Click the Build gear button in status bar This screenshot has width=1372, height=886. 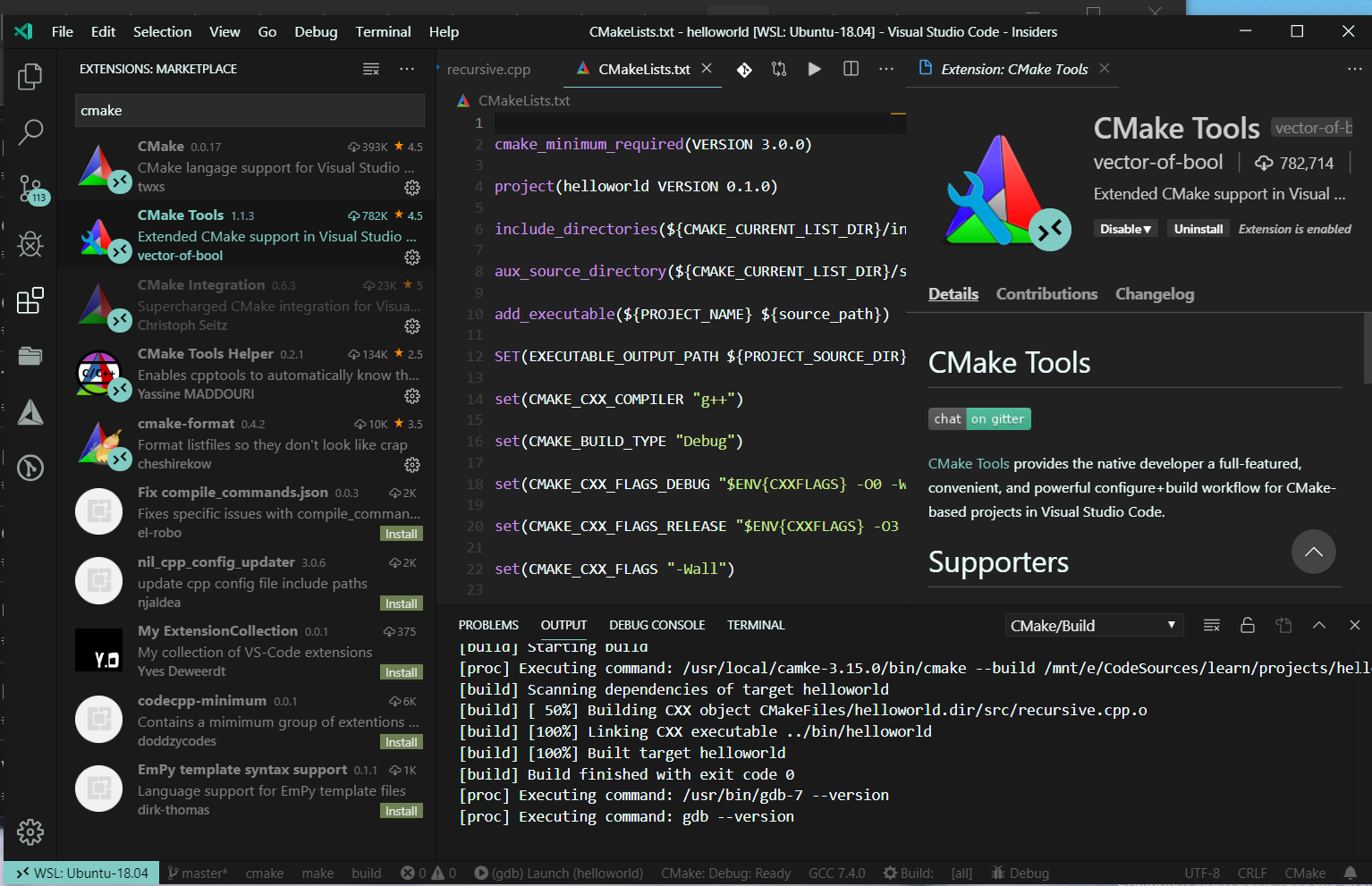908,873
